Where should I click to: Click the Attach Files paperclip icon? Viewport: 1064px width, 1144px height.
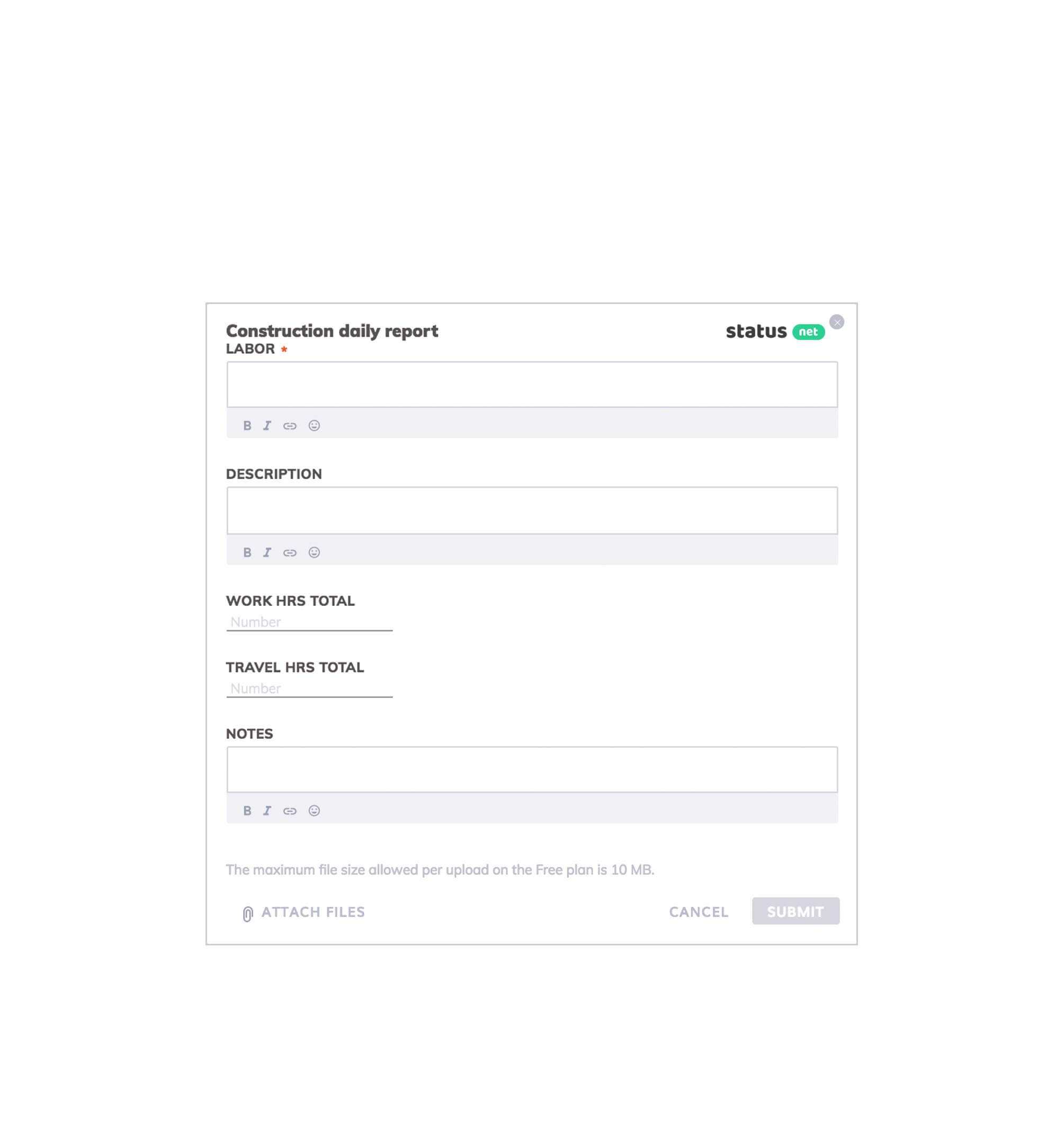tap(246, 913)
